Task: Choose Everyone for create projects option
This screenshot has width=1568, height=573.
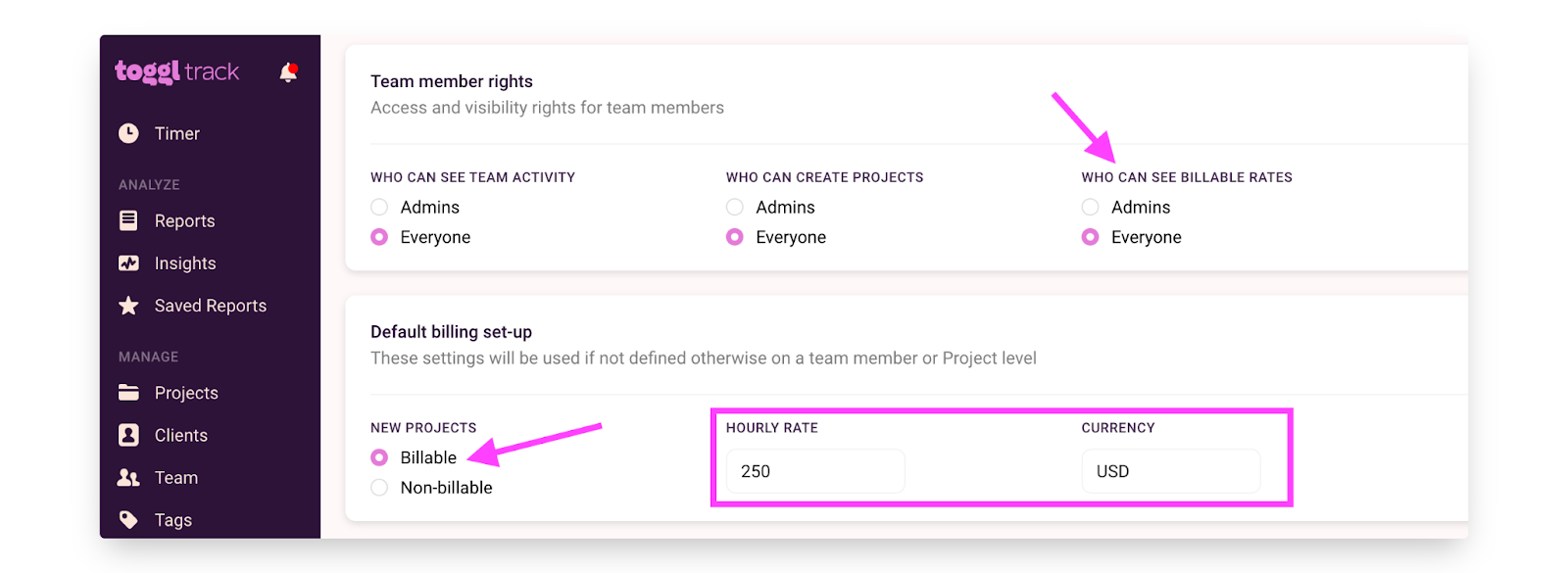Action: click(x=735, y=237)
